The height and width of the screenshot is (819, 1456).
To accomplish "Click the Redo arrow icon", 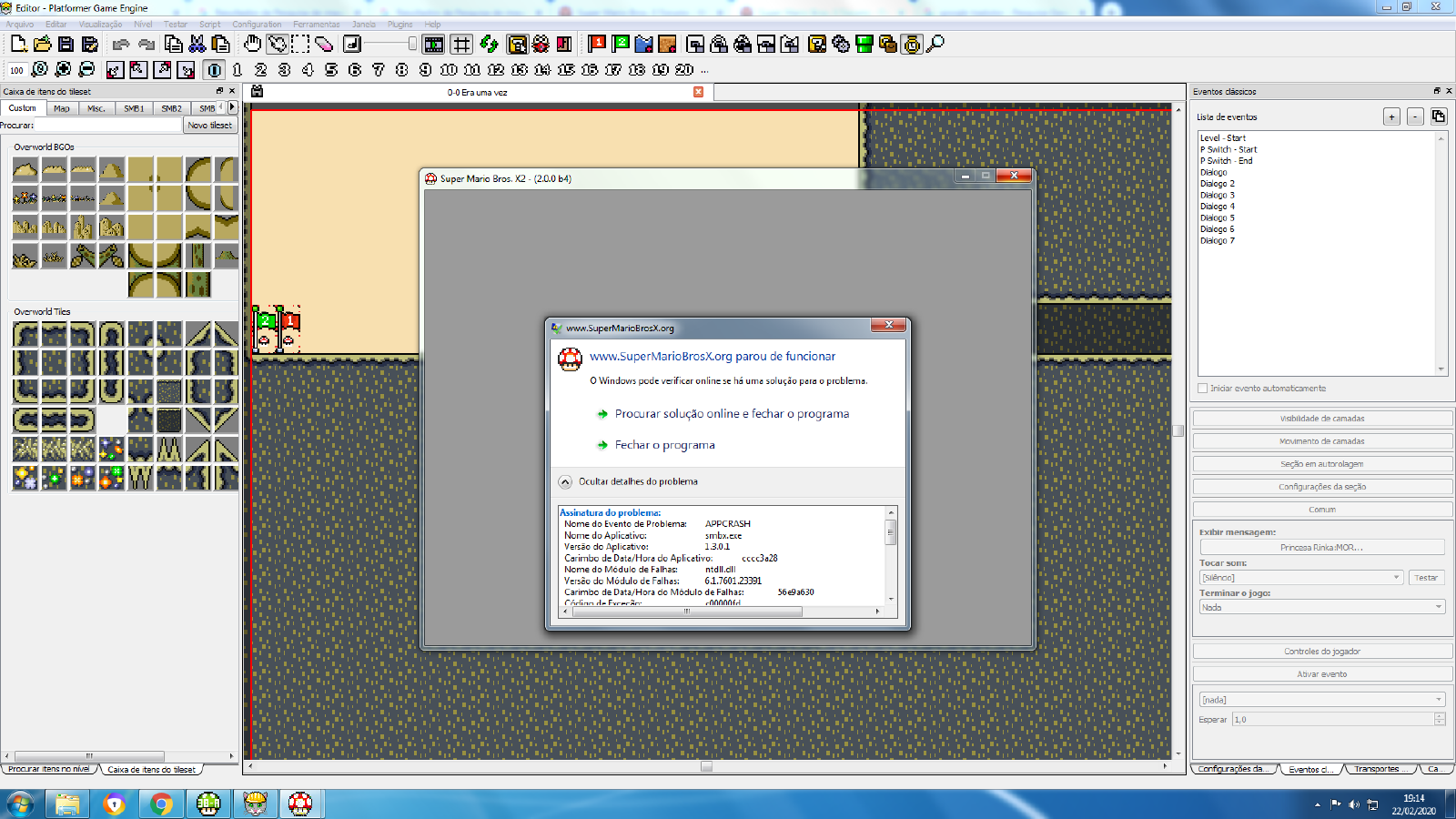I will click(x=146, y=44).
